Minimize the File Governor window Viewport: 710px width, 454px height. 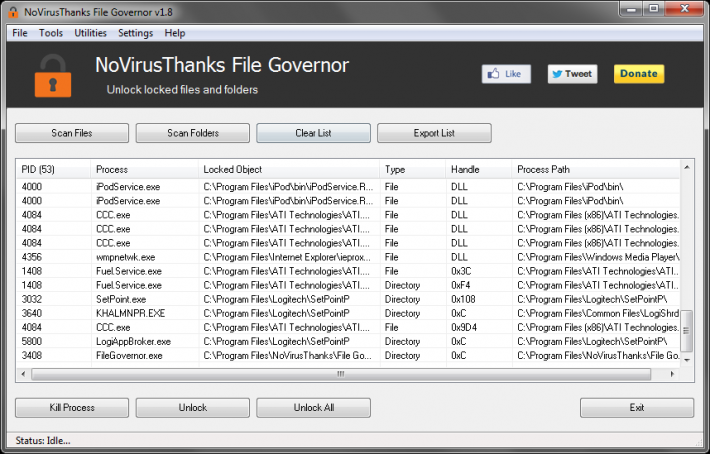[x=632, y=9]
